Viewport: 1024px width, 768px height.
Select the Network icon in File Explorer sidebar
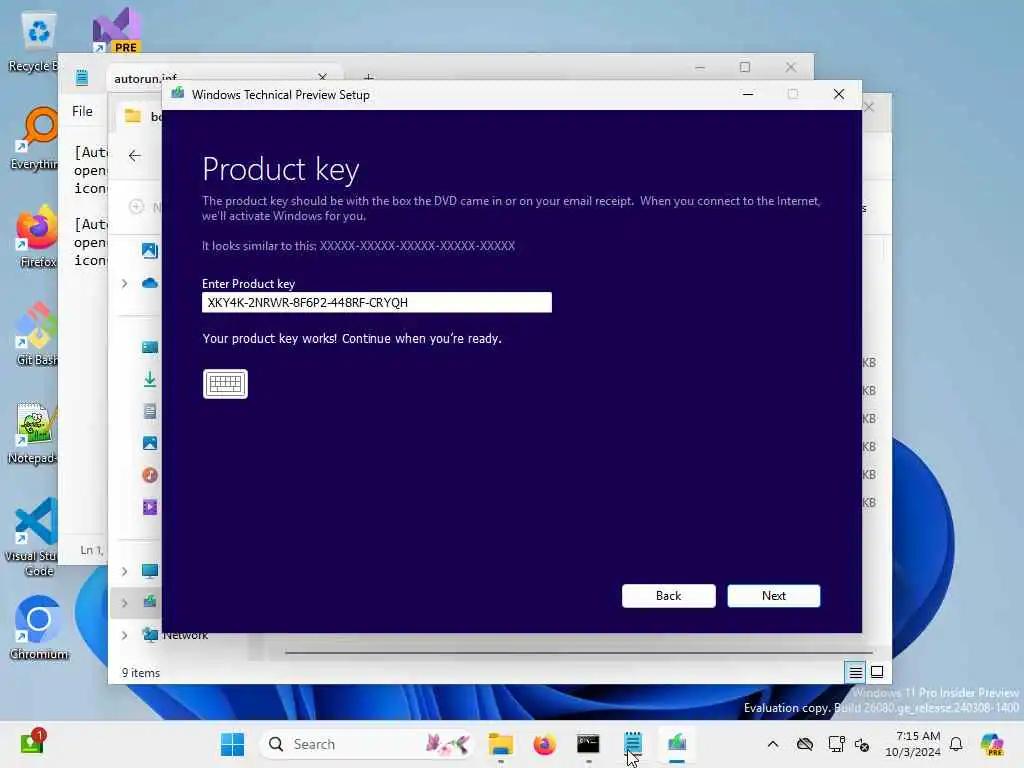[x=150, y=635]
